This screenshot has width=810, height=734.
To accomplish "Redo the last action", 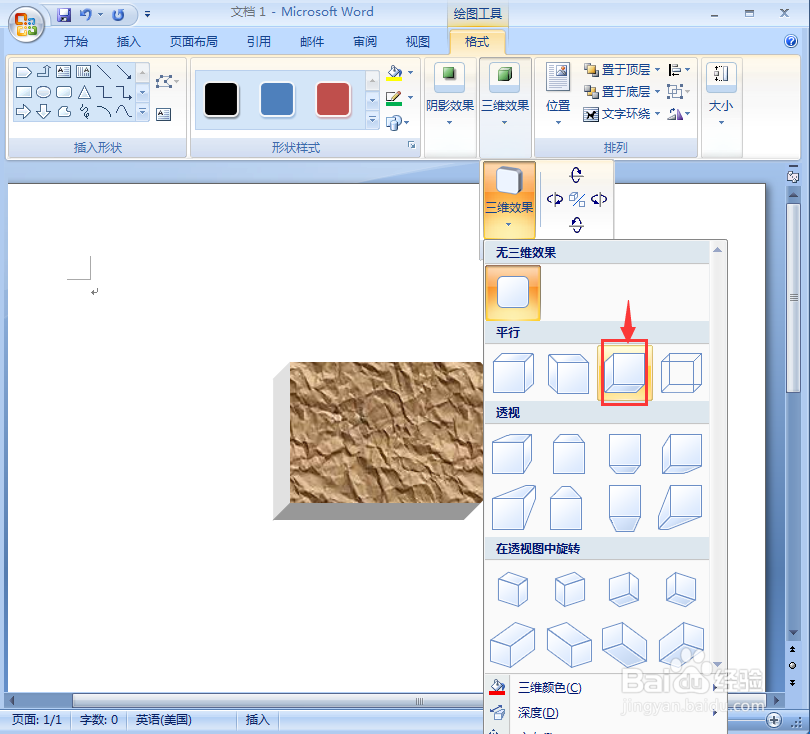I will 118,14.
